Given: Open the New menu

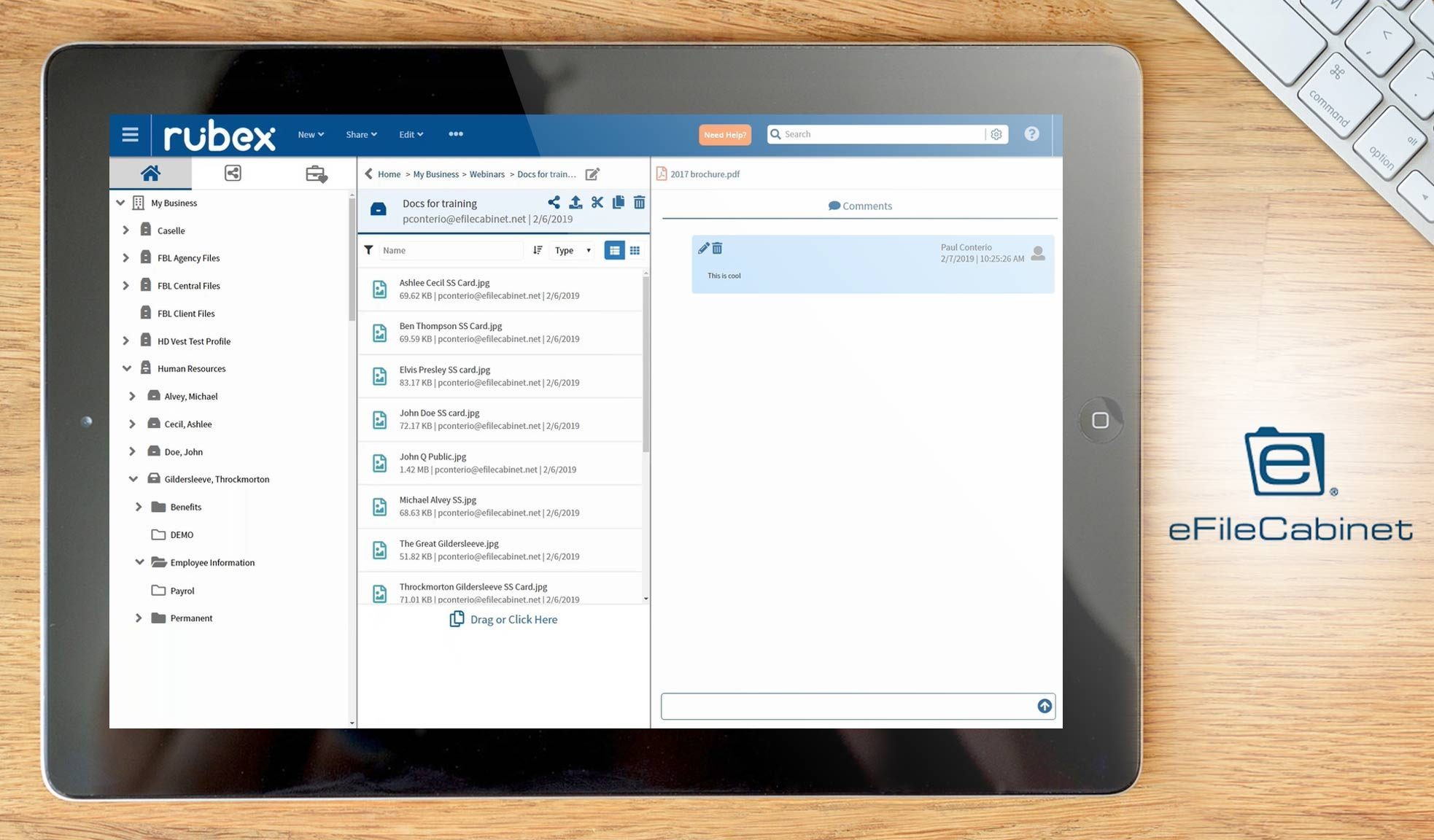Looking at the screenshot, I should [310, 134].
